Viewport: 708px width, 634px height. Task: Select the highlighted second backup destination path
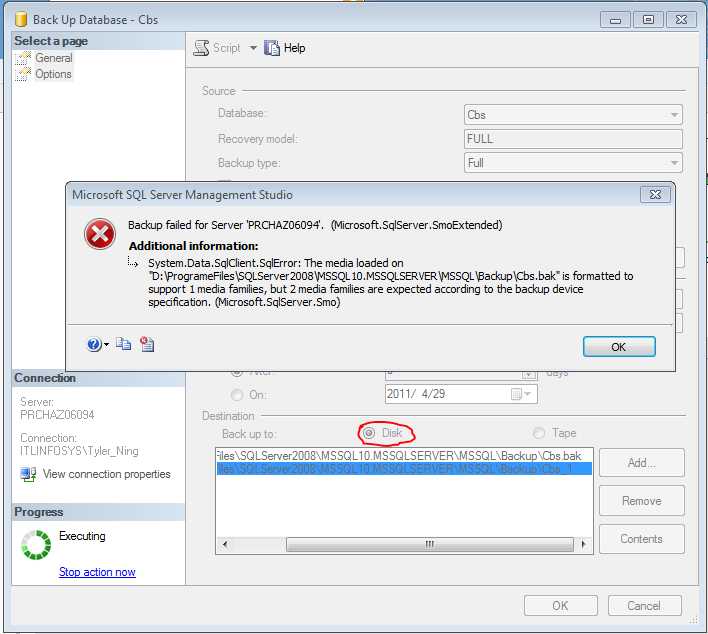tap(404, 469)
